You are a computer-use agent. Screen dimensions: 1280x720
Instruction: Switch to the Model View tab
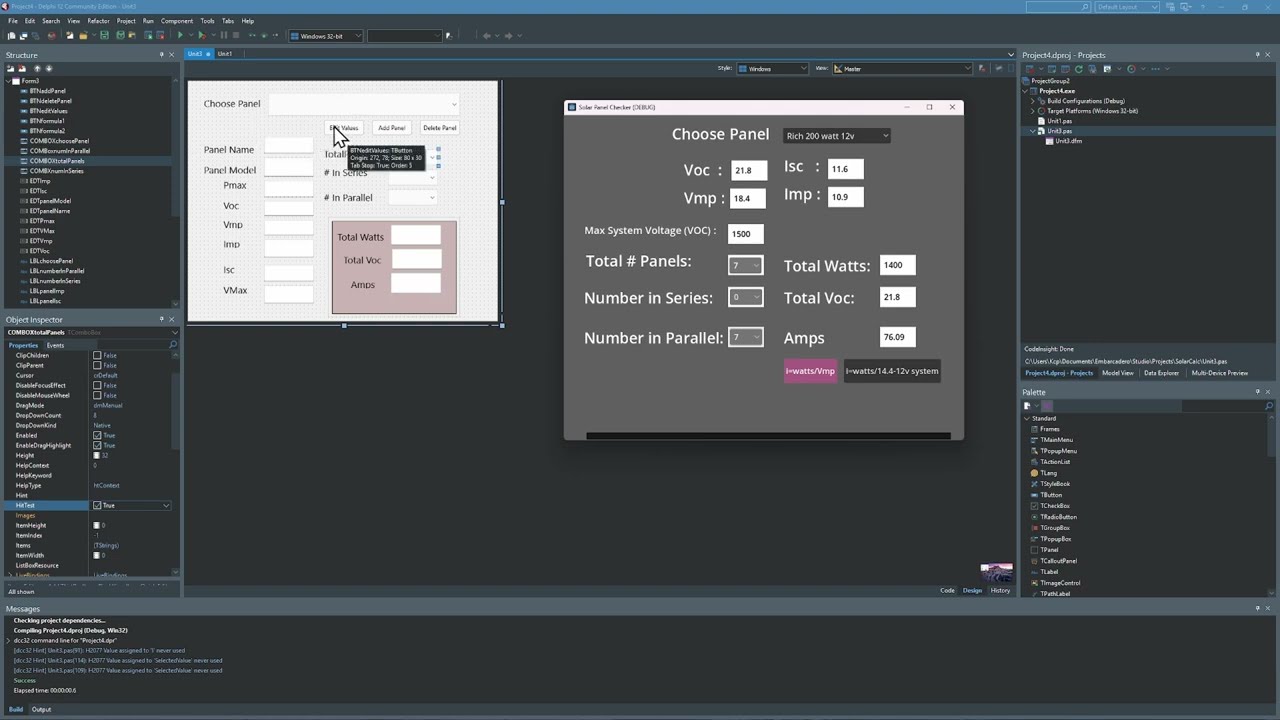1118,373
